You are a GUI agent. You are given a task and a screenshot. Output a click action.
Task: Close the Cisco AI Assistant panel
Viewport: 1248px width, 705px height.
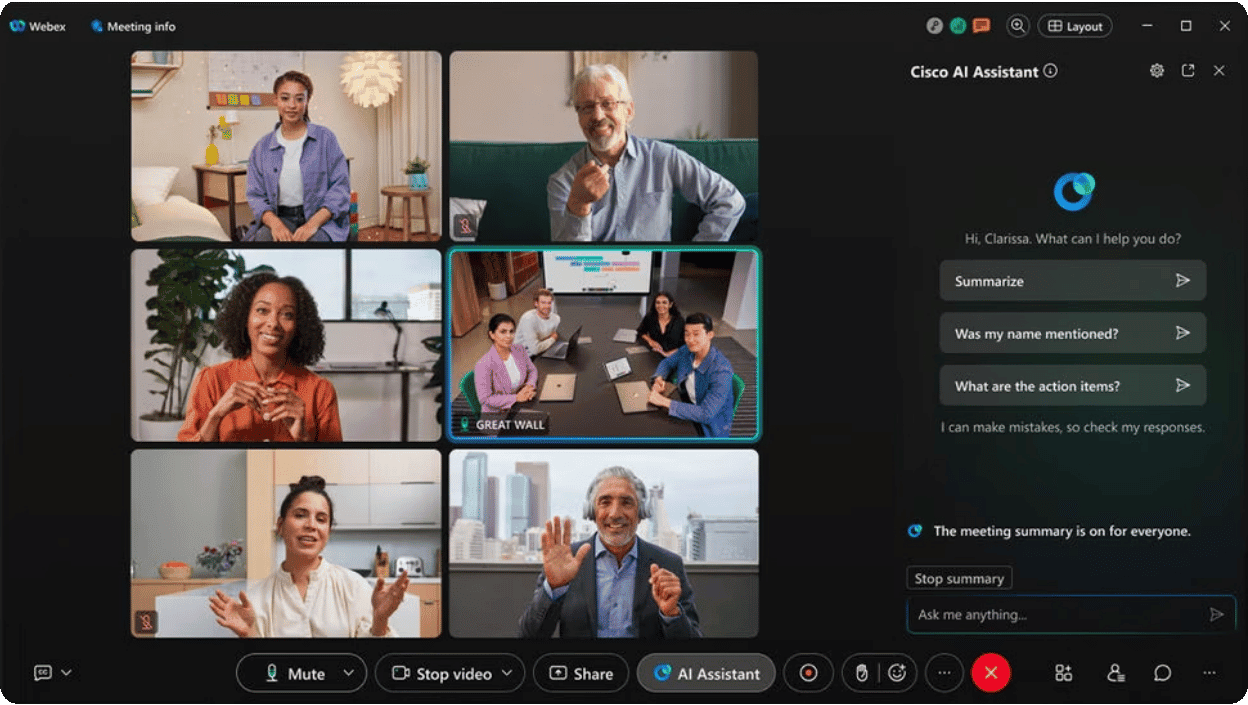(1219, 71)
